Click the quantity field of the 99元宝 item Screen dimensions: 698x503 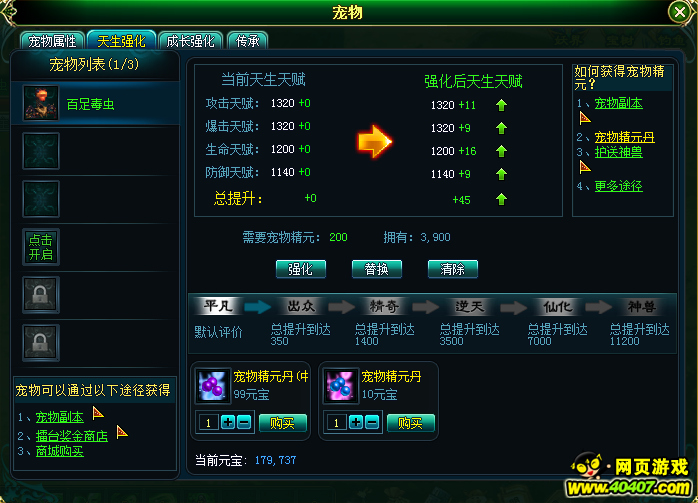(208, 422)
